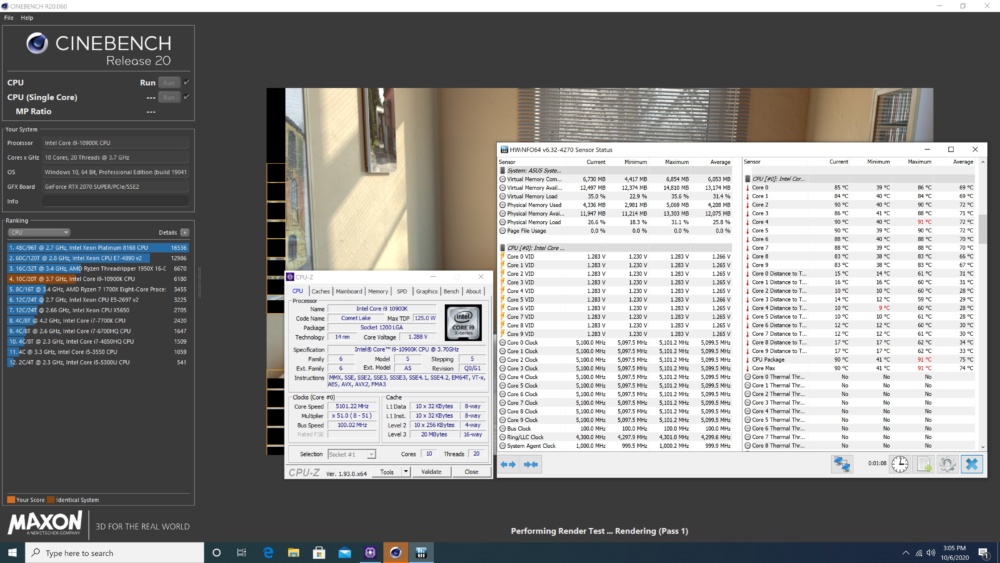Open HWiNFO sensor settings gear icon

(948, 464)
